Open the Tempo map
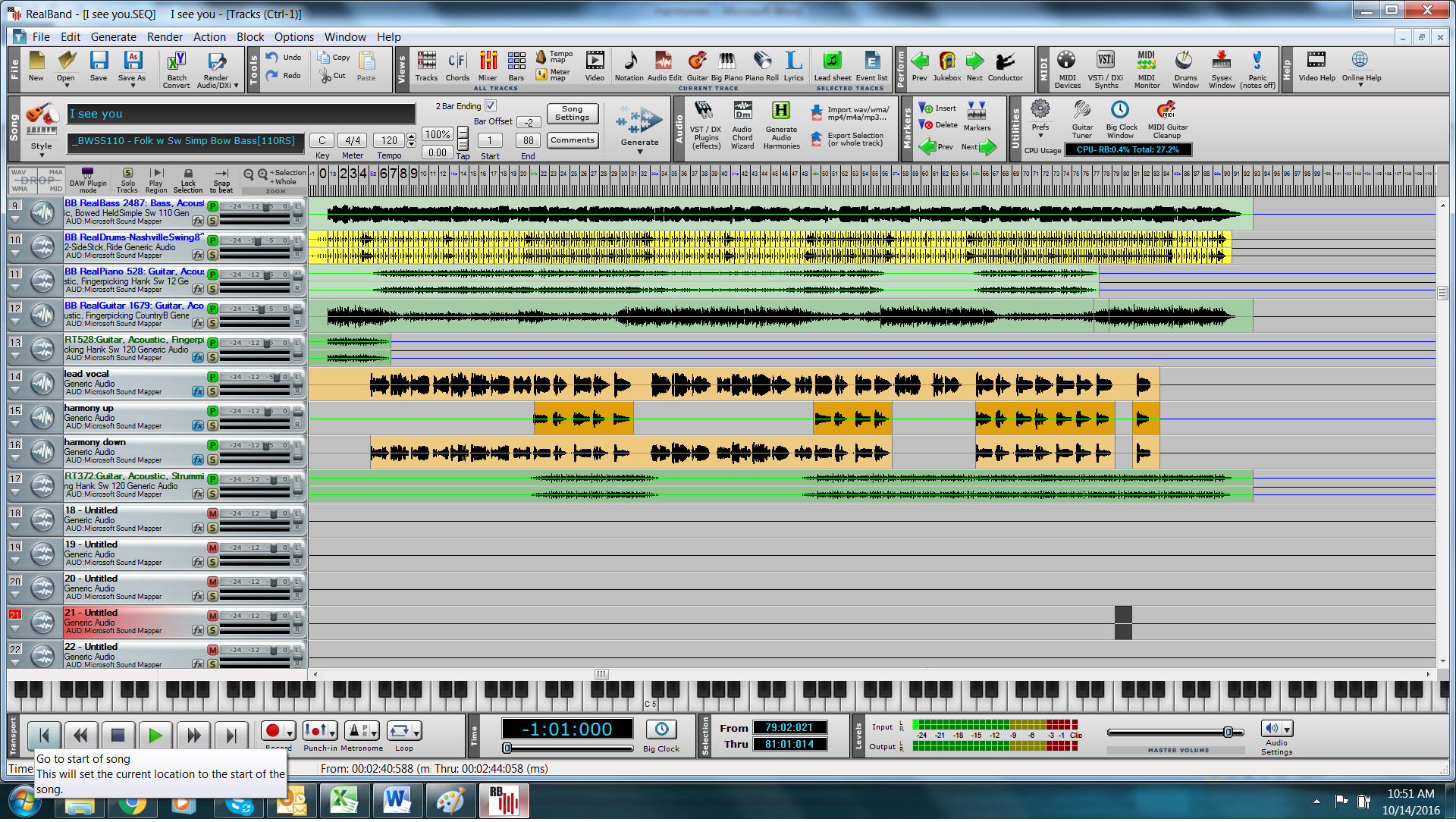The width and height of the screenshot is (1456, 822). click(554, 57)
